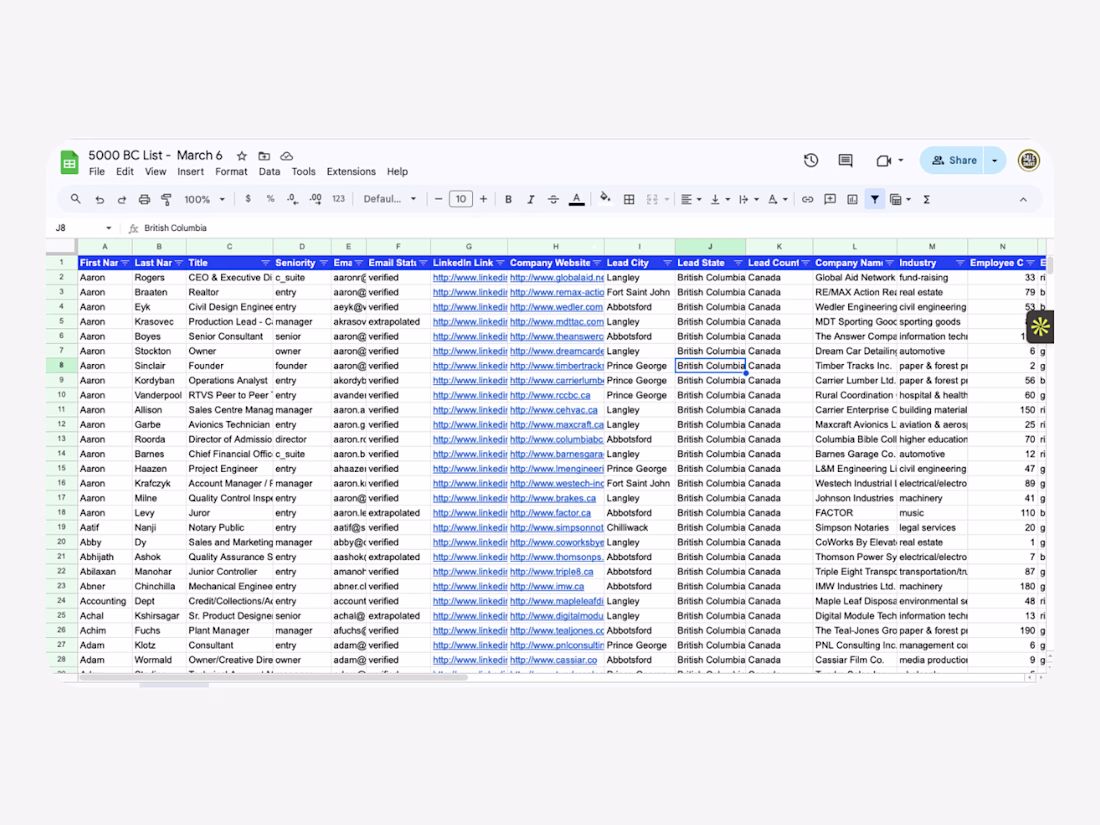Open the globalaid company website link
The image size is (1100, 825).
click(557, 278)
